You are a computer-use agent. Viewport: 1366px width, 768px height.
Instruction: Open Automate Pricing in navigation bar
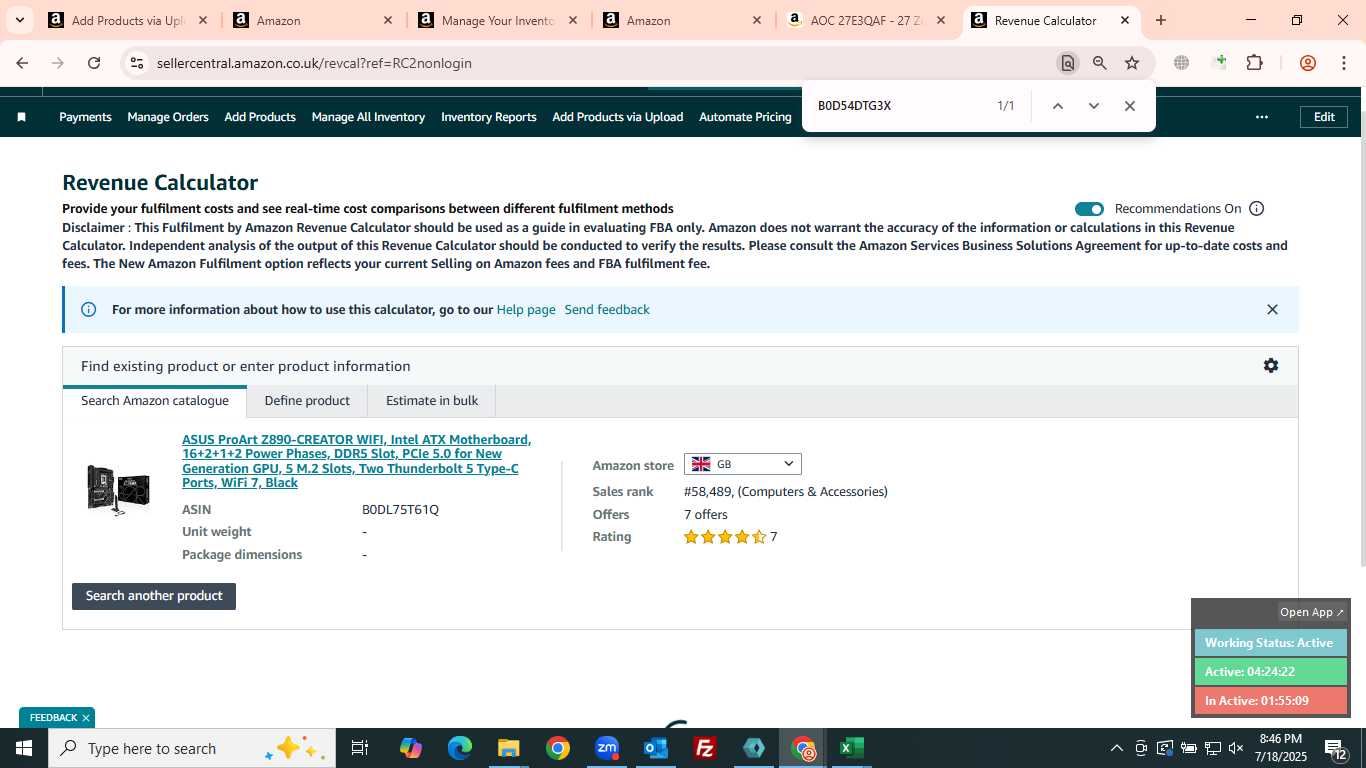click(x=745, y=117)
